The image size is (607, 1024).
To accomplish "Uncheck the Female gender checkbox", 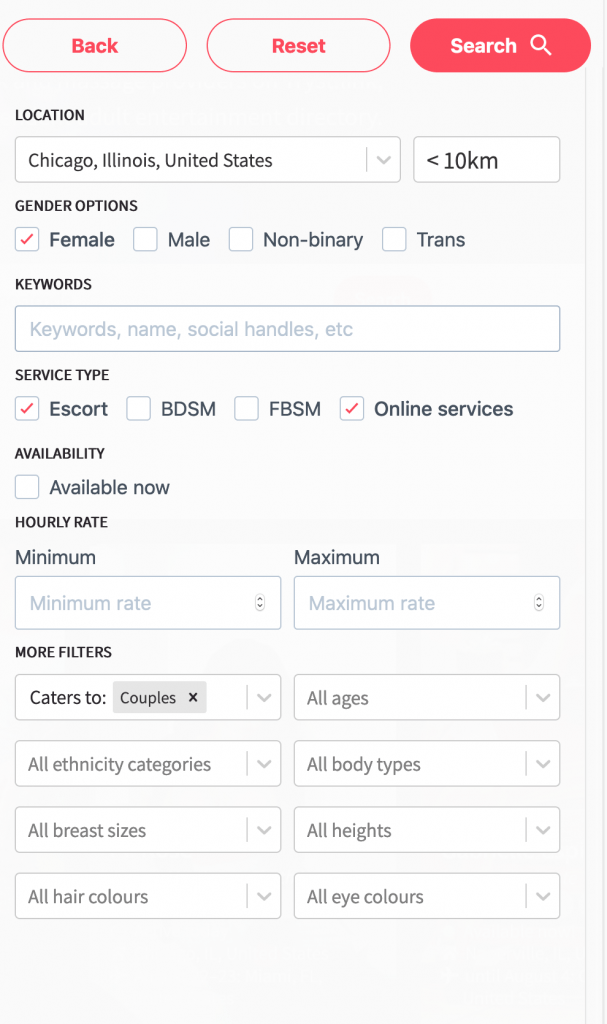I will [x=28, y=240].
